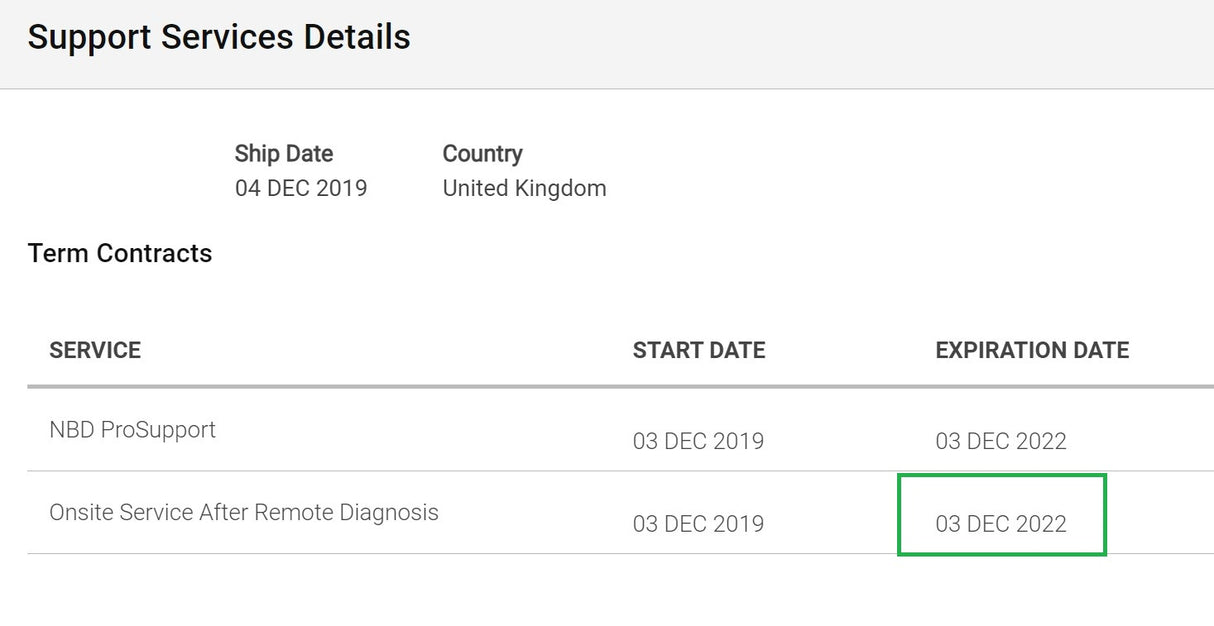Click the highlighted Onsite Service expiration date

tap(1001, 524)
